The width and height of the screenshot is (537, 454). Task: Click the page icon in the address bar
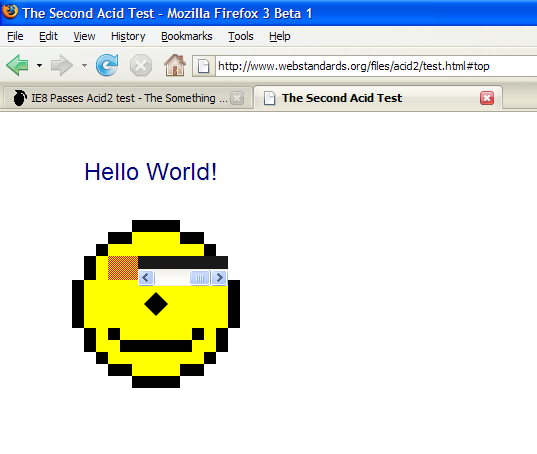pos(203,66)
